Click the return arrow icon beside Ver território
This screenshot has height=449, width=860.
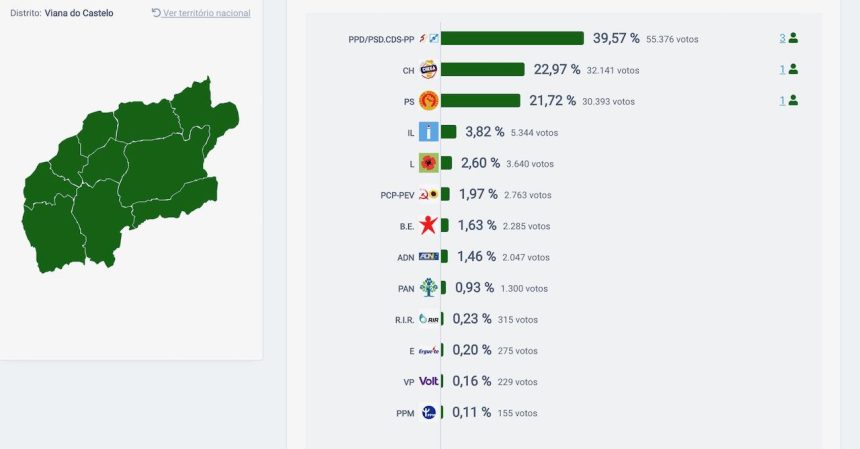(x=156, y=13)
